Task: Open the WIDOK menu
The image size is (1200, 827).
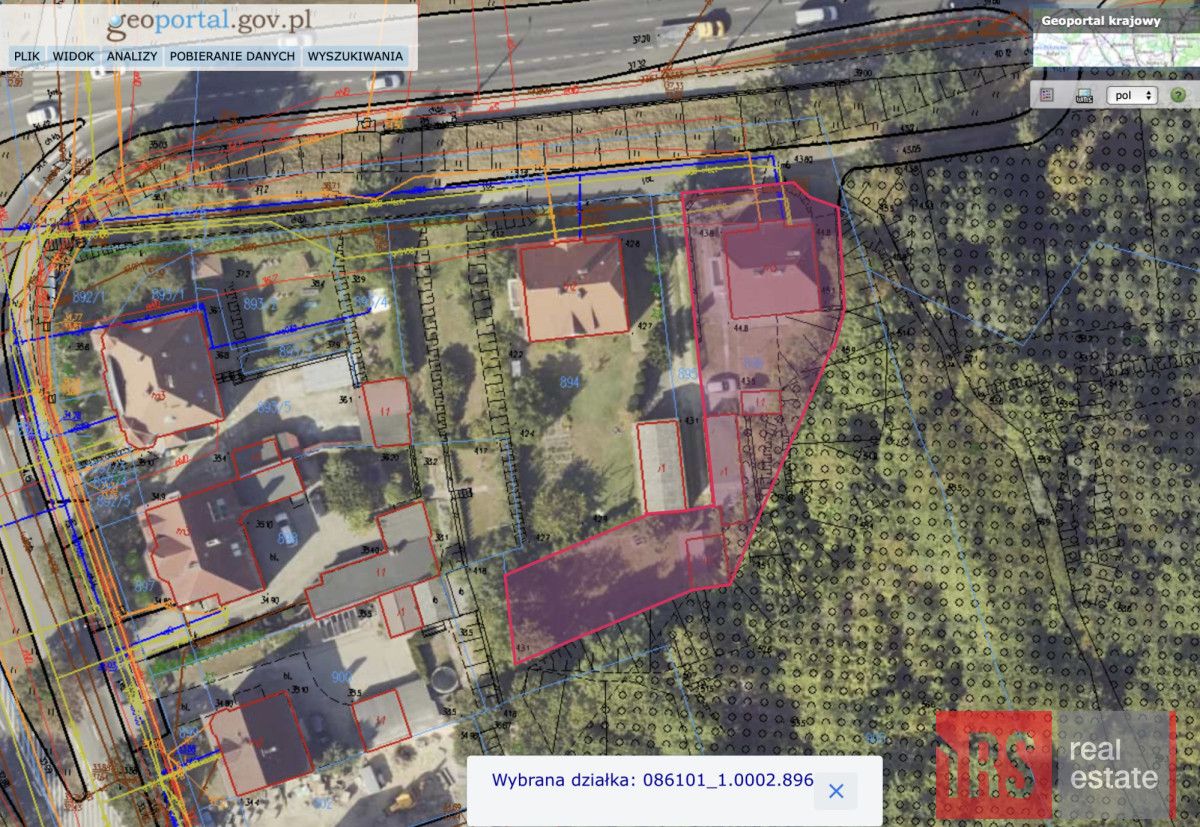Action: pos(74,56)
